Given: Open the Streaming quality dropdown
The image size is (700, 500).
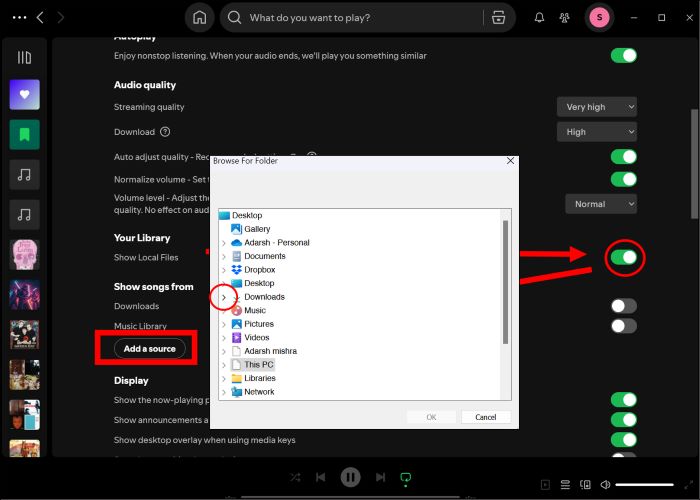Looking at the screenshot, I should tap(596, 107).
